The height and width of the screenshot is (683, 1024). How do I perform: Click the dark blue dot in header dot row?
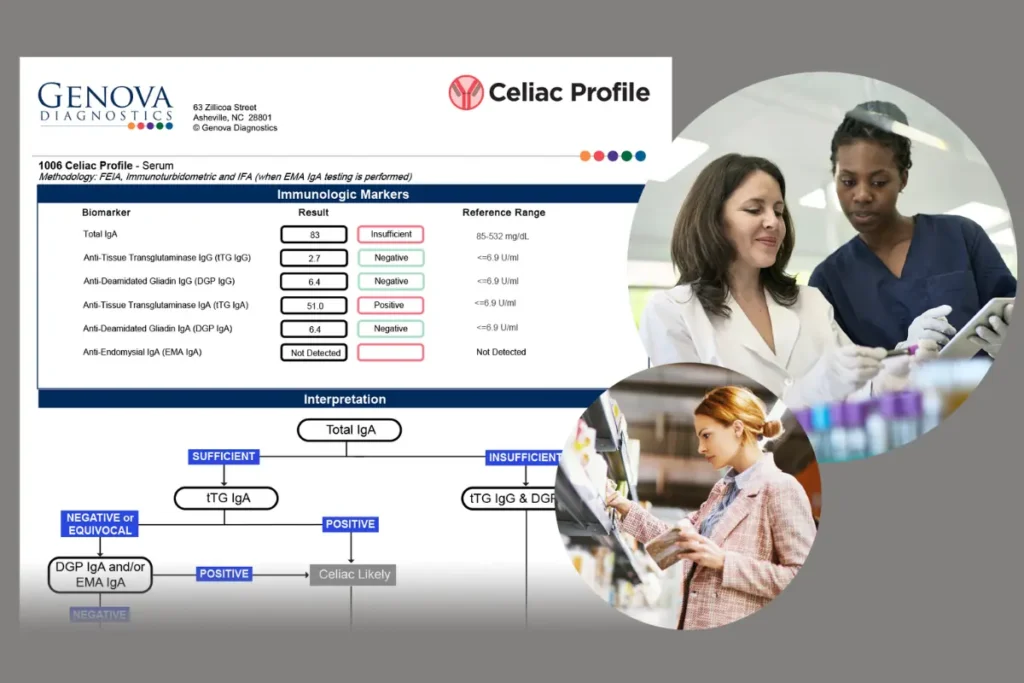coord(640,156)
